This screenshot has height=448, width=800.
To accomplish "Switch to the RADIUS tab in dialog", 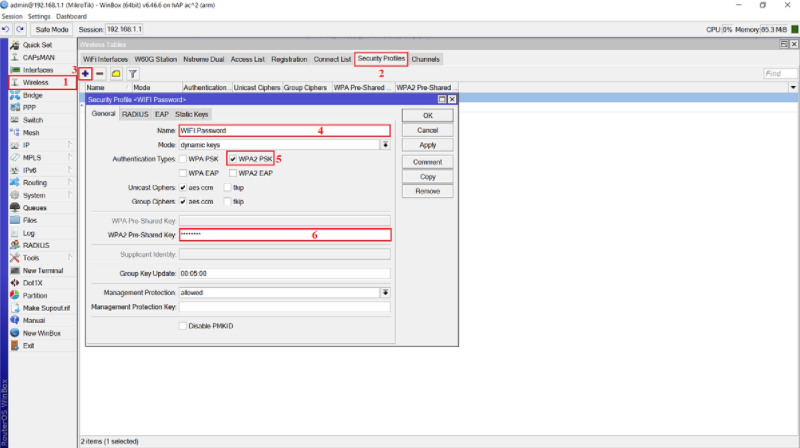I will tap(135, 114).
